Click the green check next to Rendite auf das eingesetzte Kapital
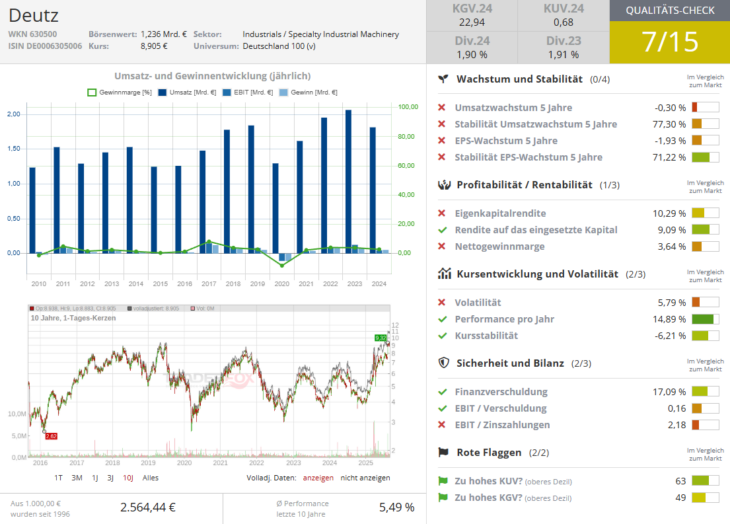The width and height of the screenshot is (730, 524). 442,230
